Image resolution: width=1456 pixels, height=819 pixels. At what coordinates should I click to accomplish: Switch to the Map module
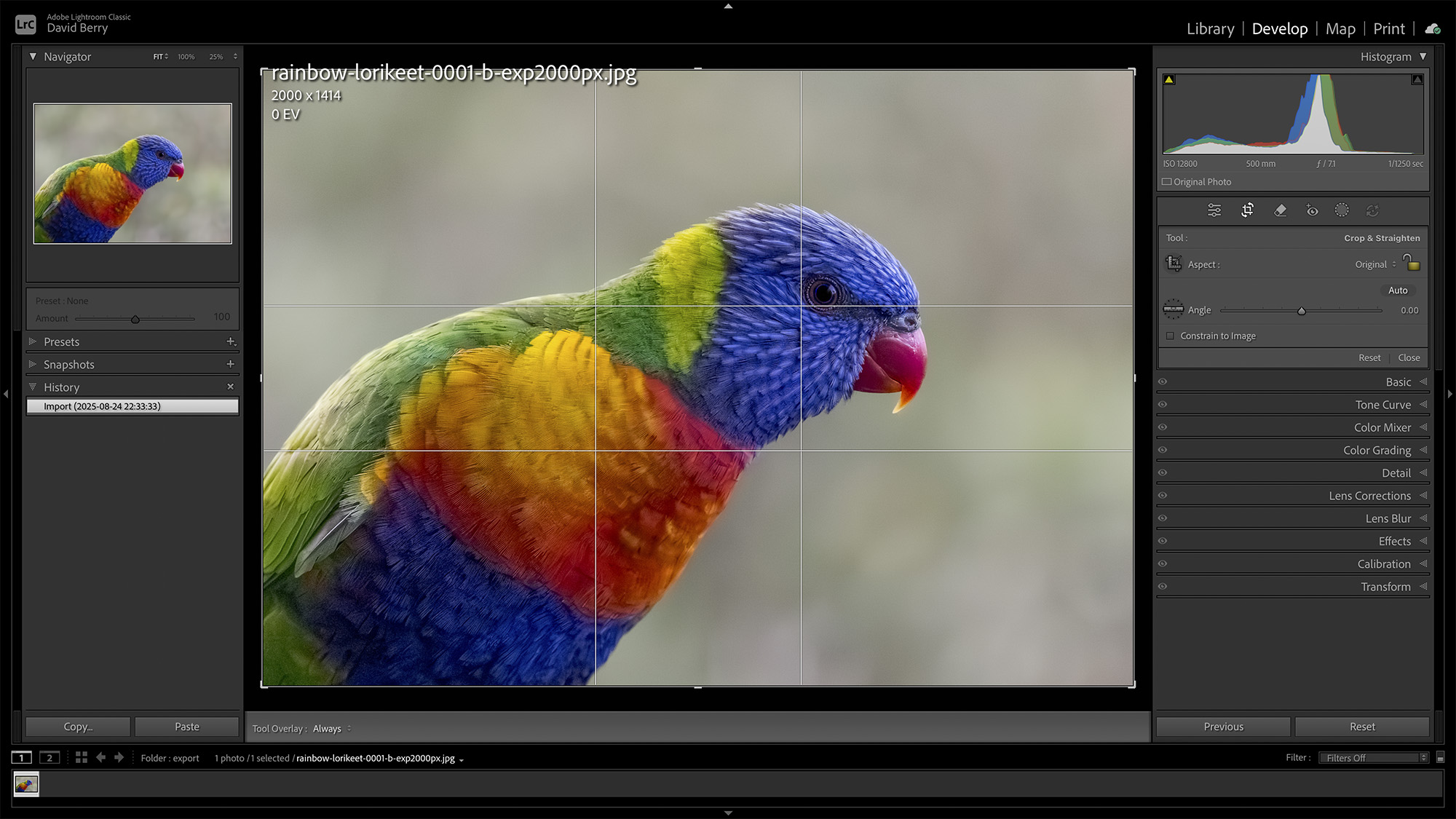point(1340,28)
